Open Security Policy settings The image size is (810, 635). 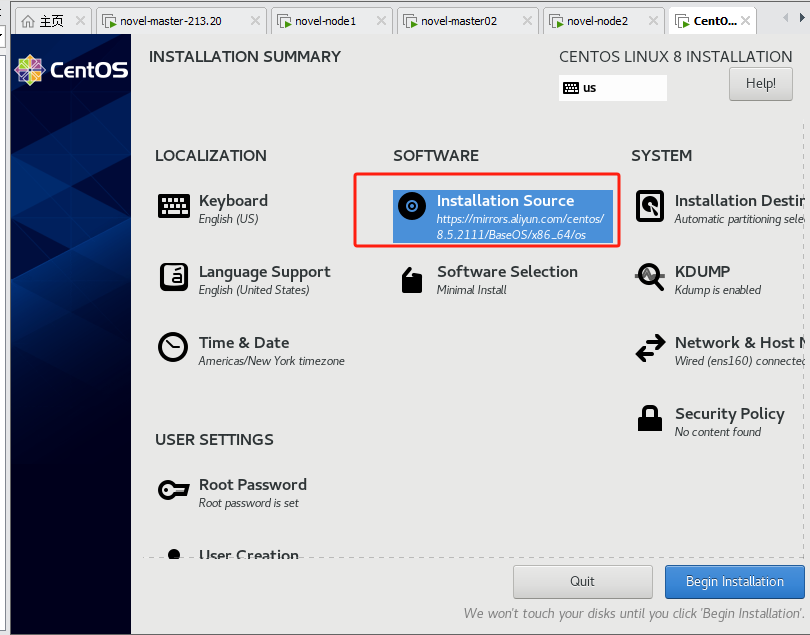[729, 413]
